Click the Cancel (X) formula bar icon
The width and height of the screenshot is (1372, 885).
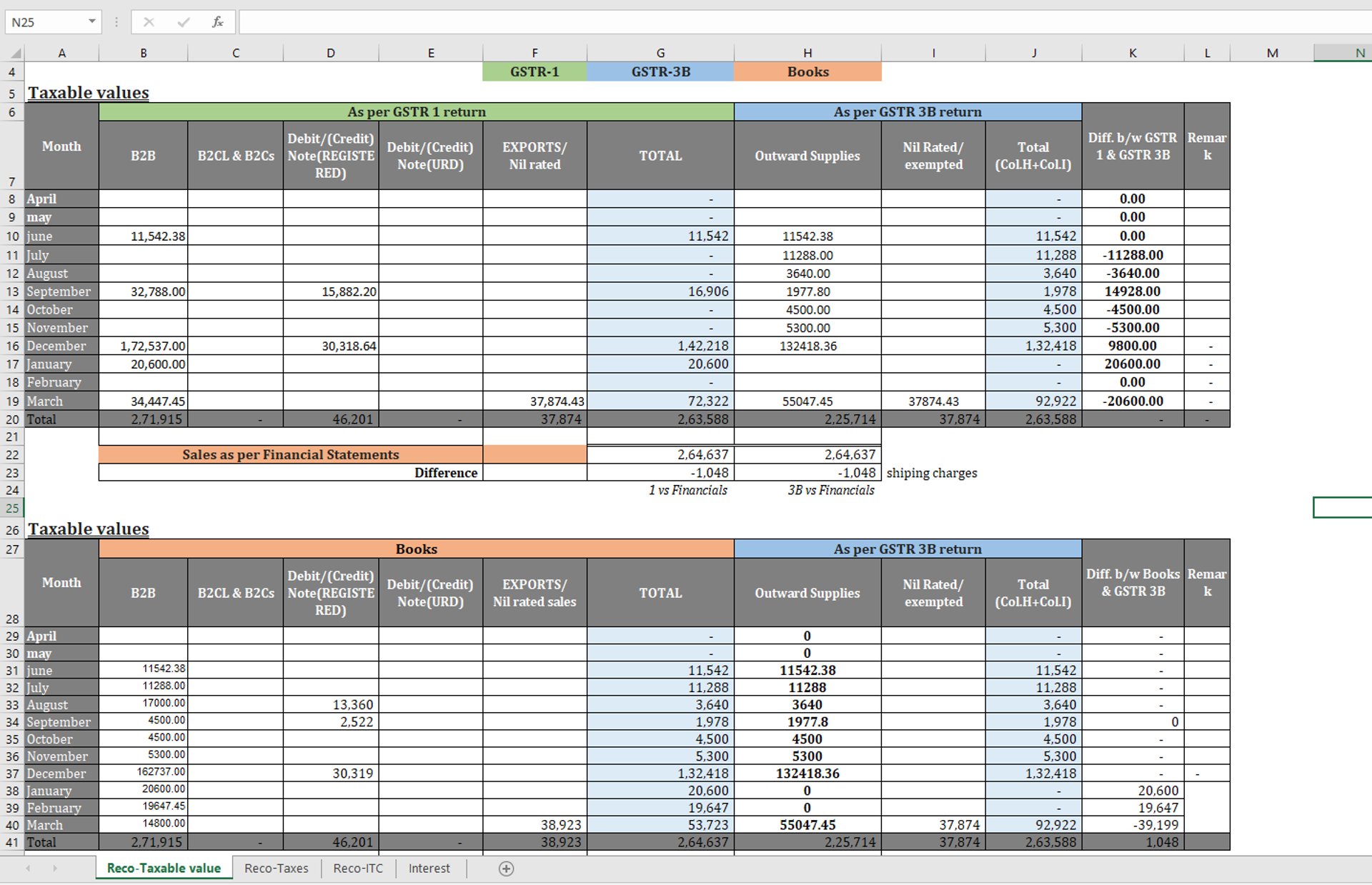point(149,22)
